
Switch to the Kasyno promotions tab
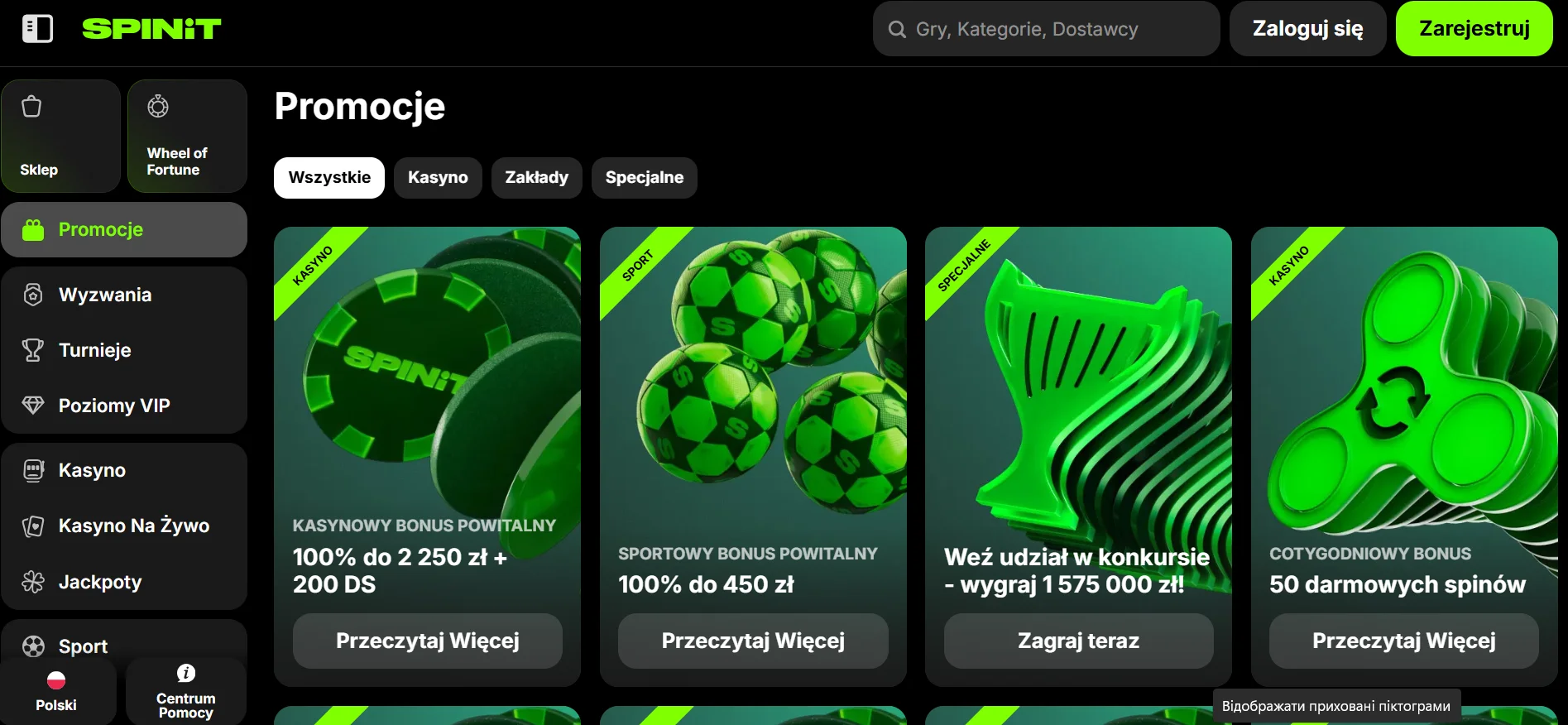point(438,178)
